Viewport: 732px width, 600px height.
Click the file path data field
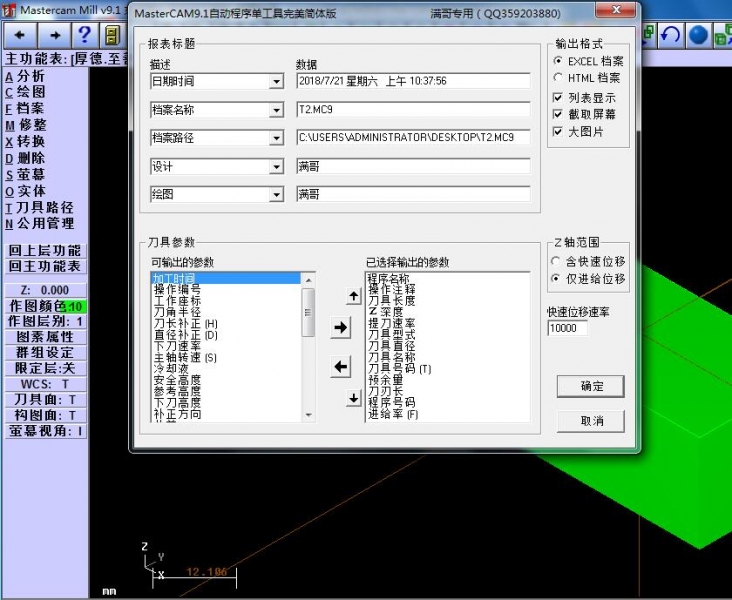coord(413,138)
